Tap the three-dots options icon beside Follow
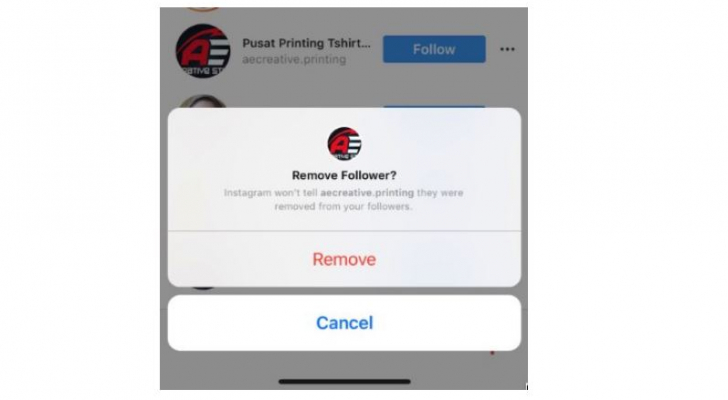 (x=507, y=49)
